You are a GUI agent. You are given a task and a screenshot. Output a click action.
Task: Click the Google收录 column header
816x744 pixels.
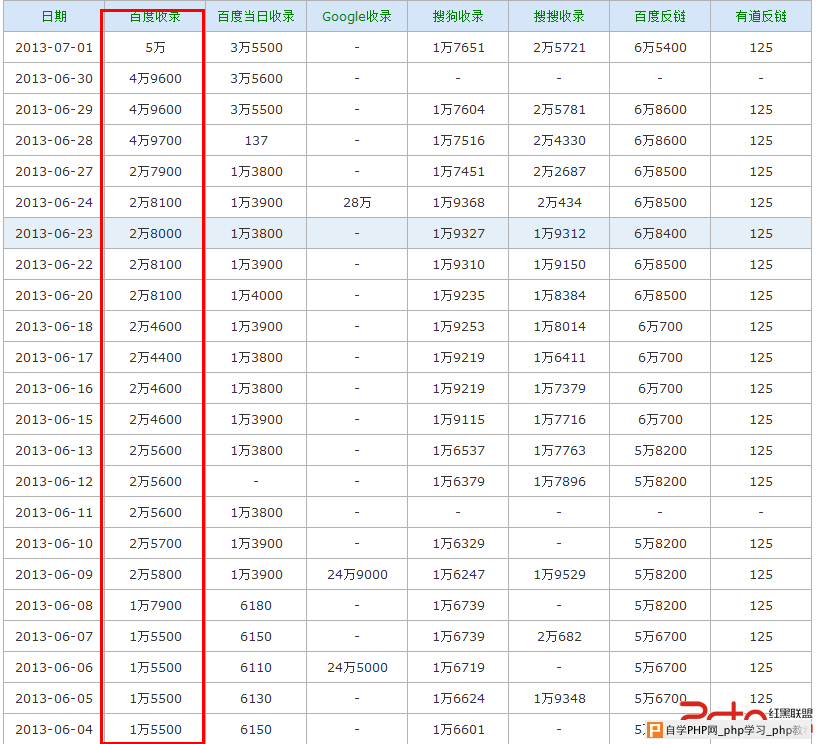coord(357,17)
